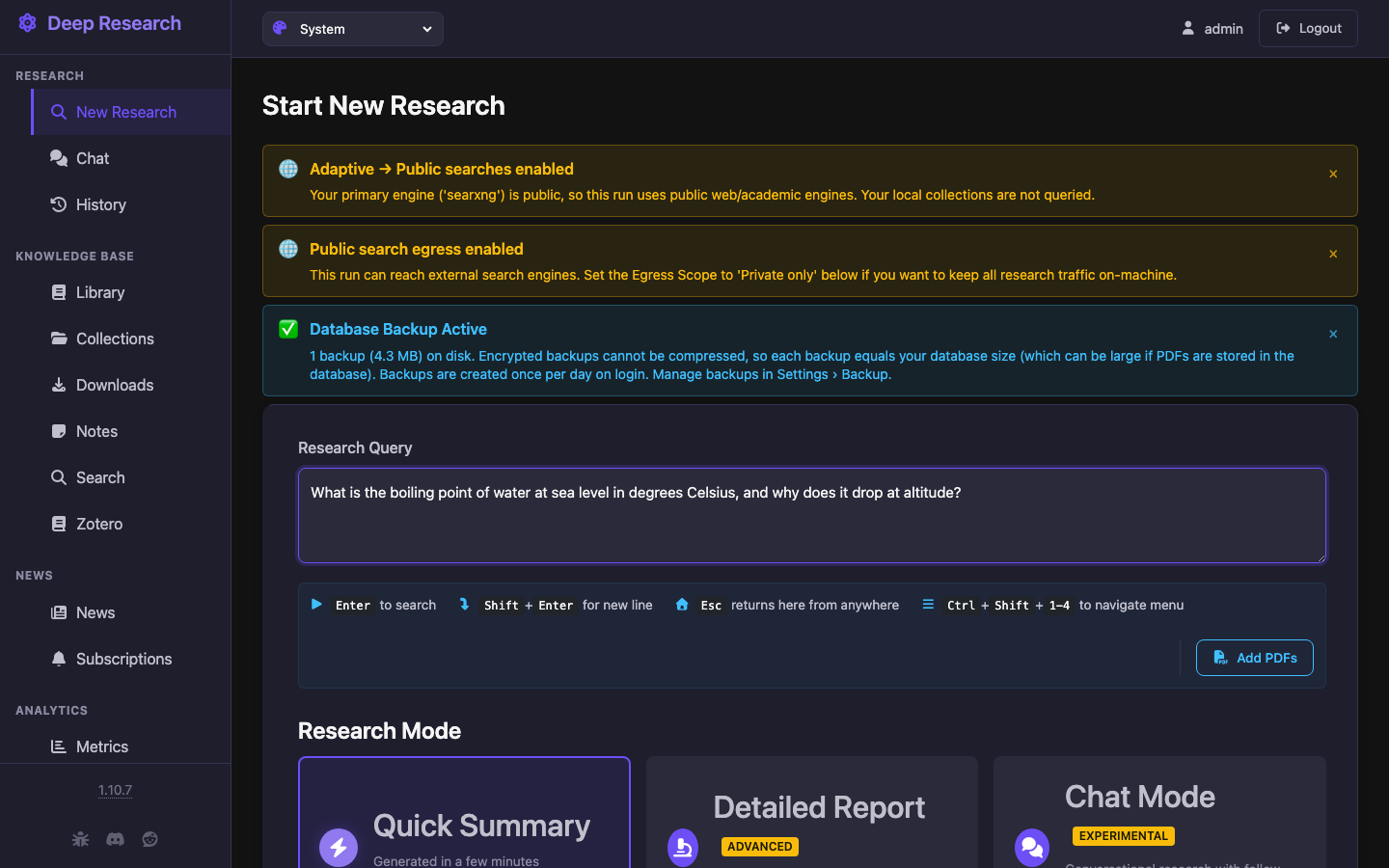Viewport: 1389px width, 868px height.
Task: Open the Library section
Action: [x=131, y=292]
